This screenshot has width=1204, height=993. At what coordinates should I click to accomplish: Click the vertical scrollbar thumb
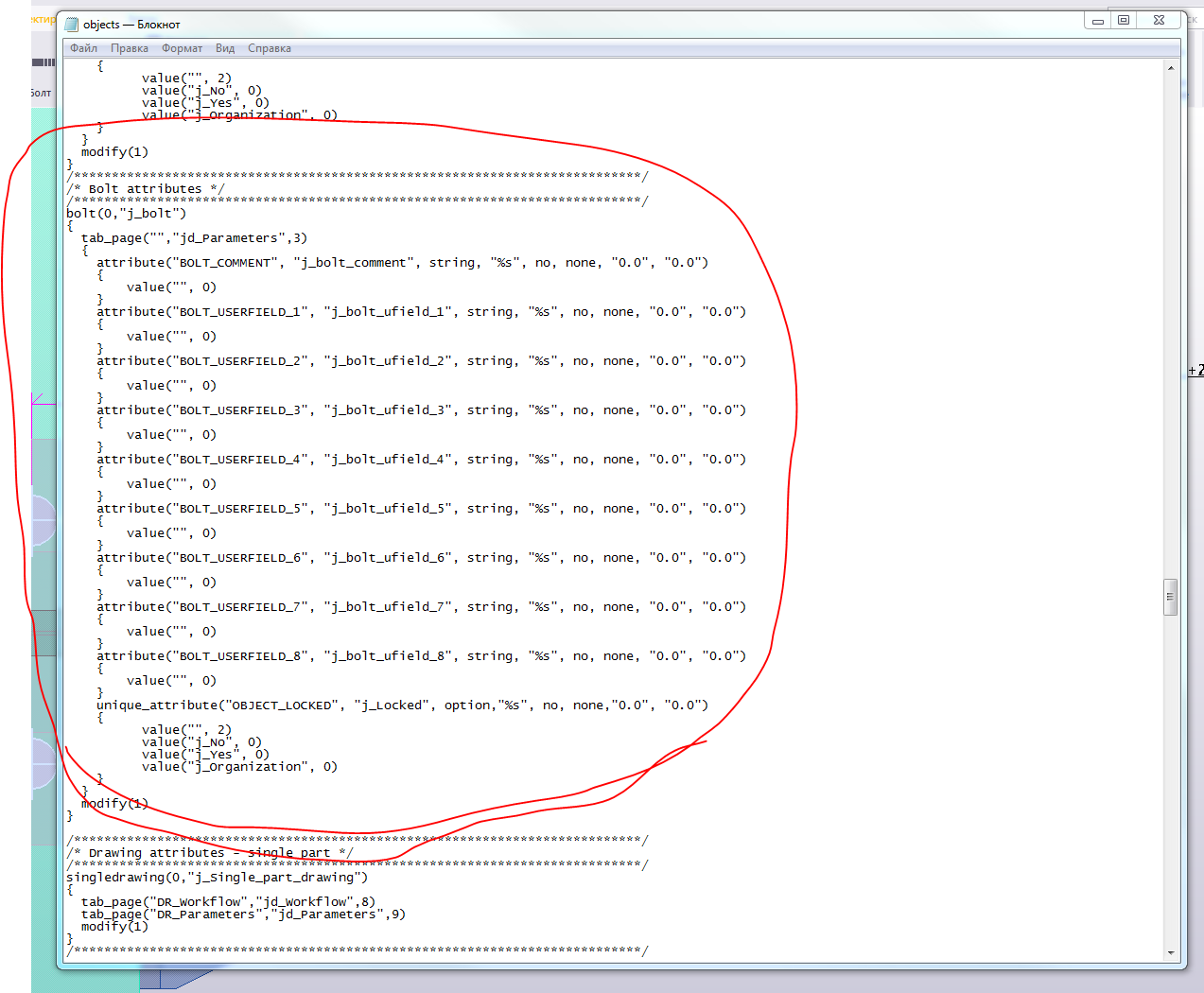tap(1171, 597)
